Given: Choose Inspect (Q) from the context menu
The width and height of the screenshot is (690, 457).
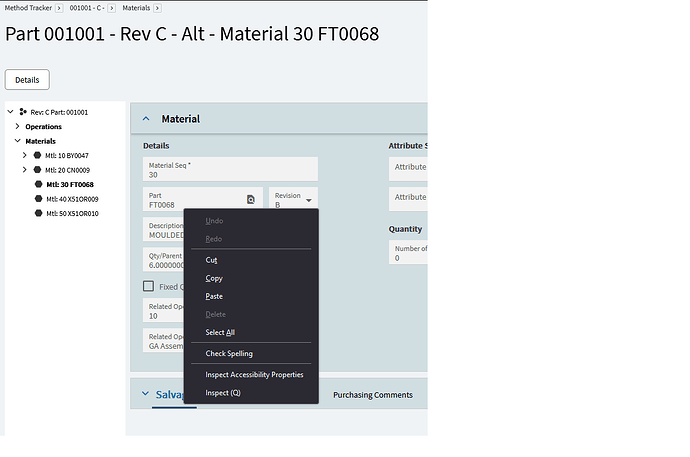Looking at the screenshot, I should [251, 393].
